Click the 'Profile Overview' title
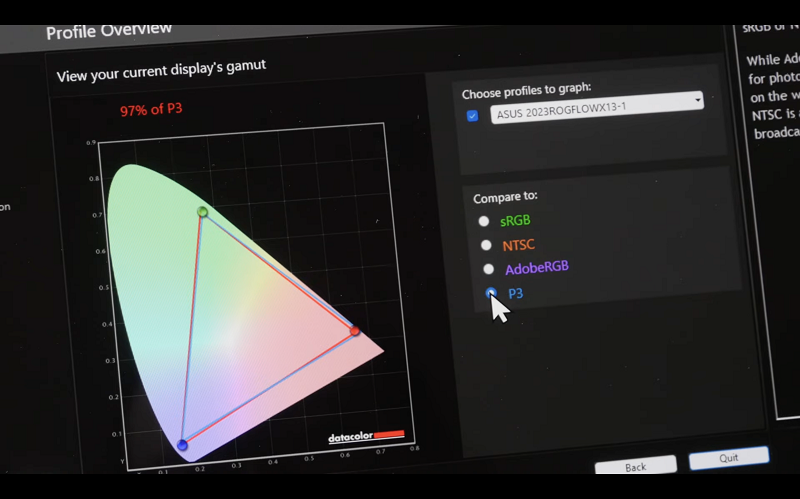The width and height of the screenshot is (800, 499). [x=109, y=31]
